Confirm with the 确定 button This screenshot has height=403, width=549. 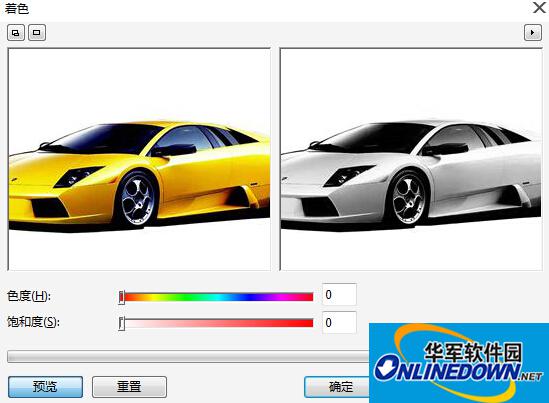tap(337, 387)
